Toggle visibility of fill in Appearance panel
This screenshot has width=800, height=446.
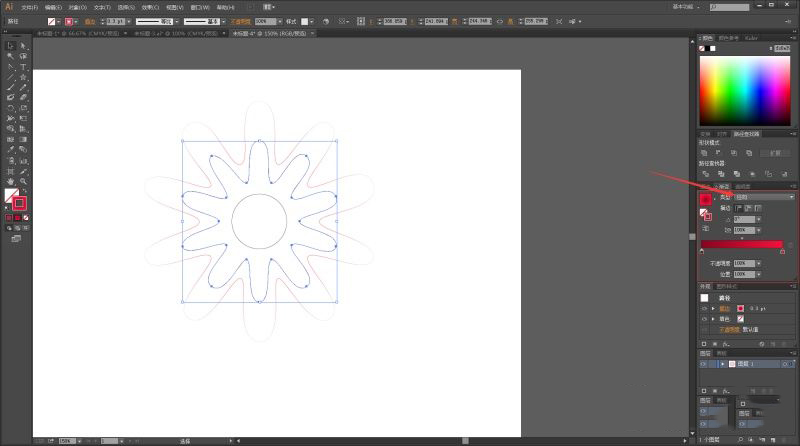coord(704,319)
